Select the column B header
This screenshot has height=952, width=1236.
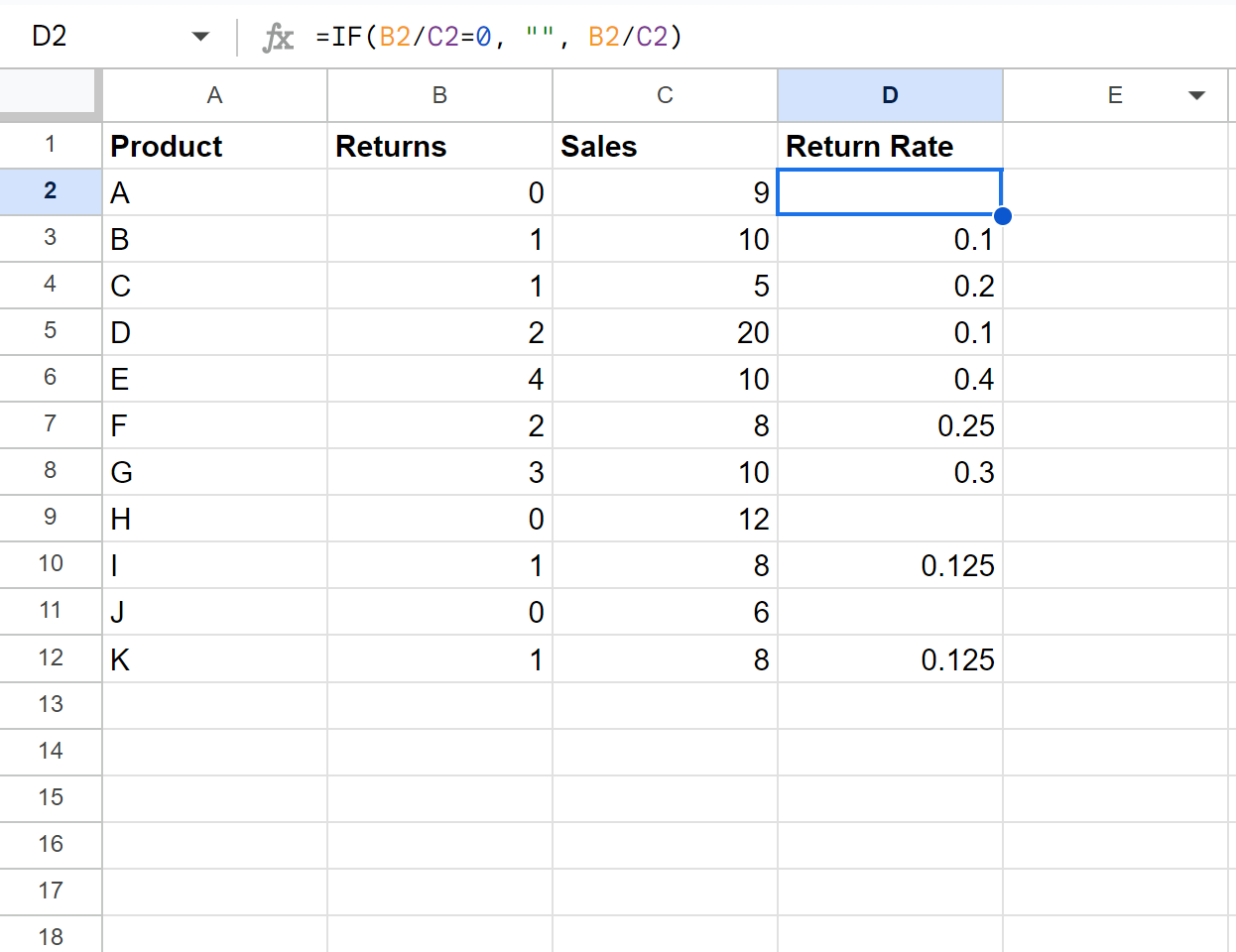point(439,95)
